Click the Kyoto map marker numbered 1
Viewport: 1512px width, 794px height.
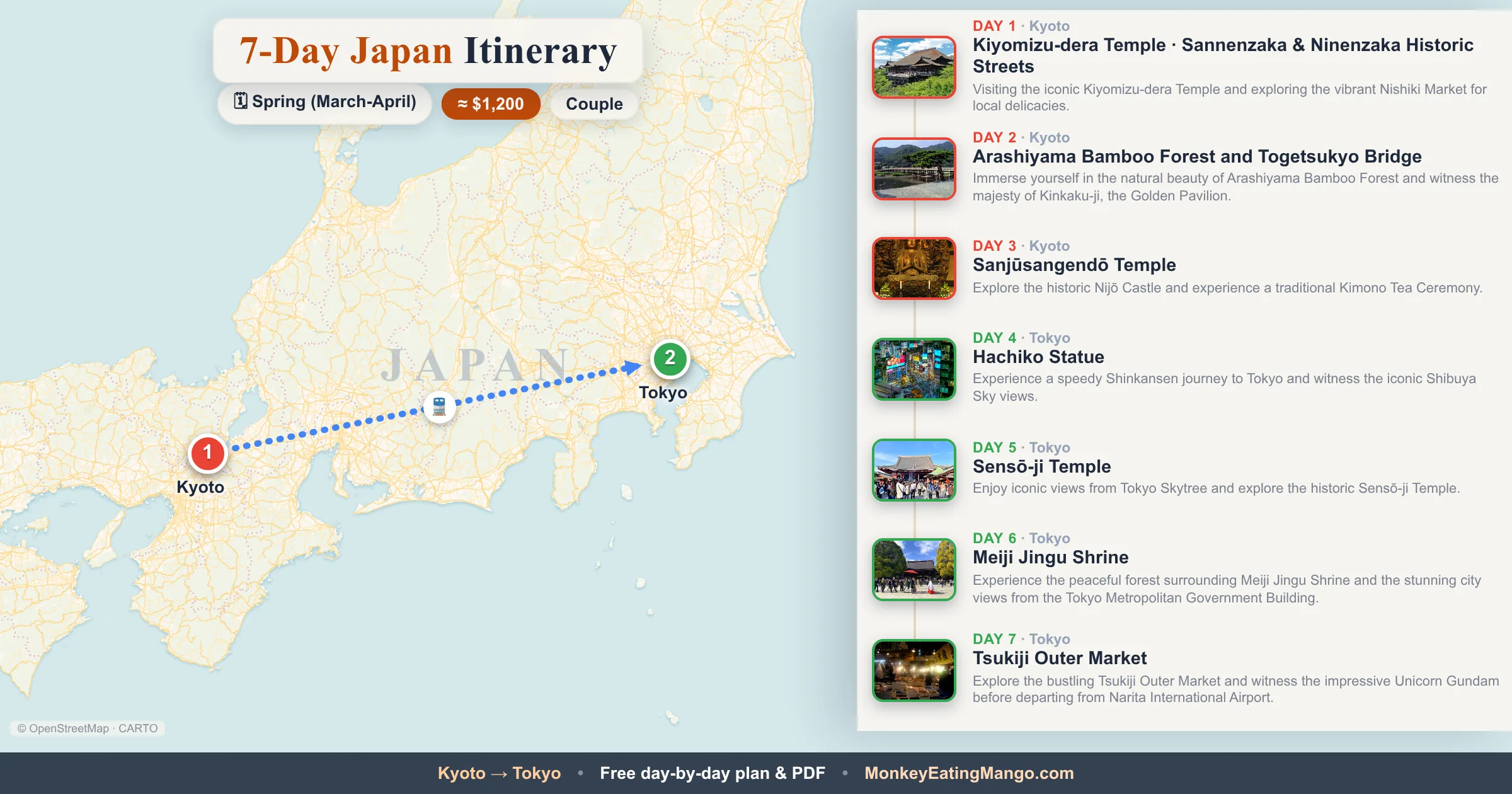point(207,453)
